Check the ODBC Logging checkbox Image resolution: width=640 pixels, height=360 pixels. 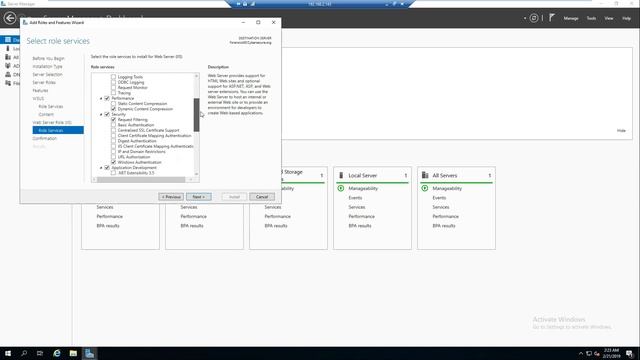(113, 82)
